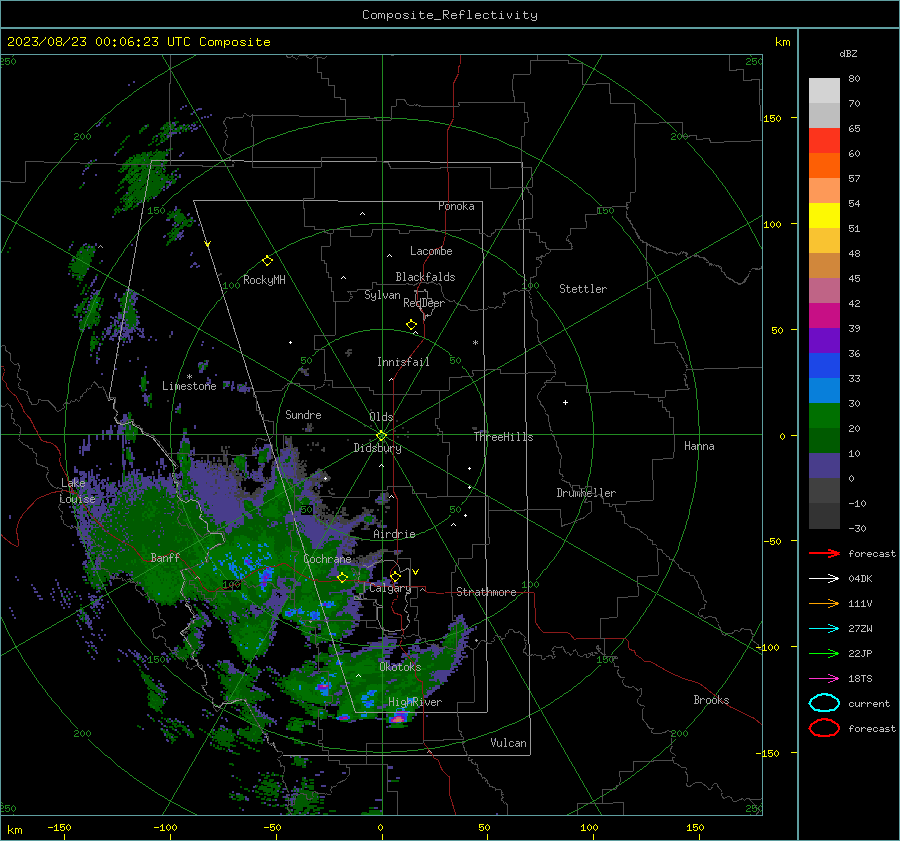Click the Blackfalds label
The image size is (900, 841).
[425, 277]
